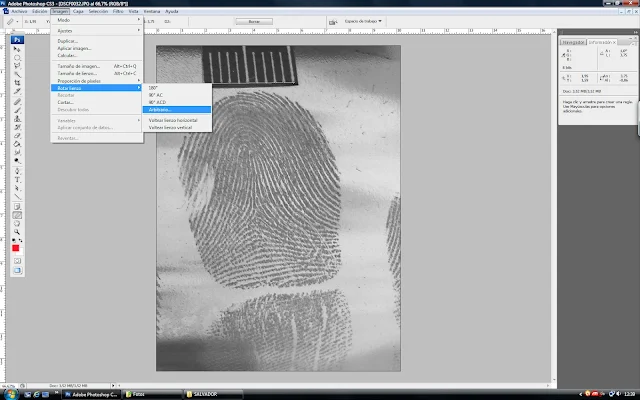Select the Zoom tool
640x400 pixels.
(17, 232)
